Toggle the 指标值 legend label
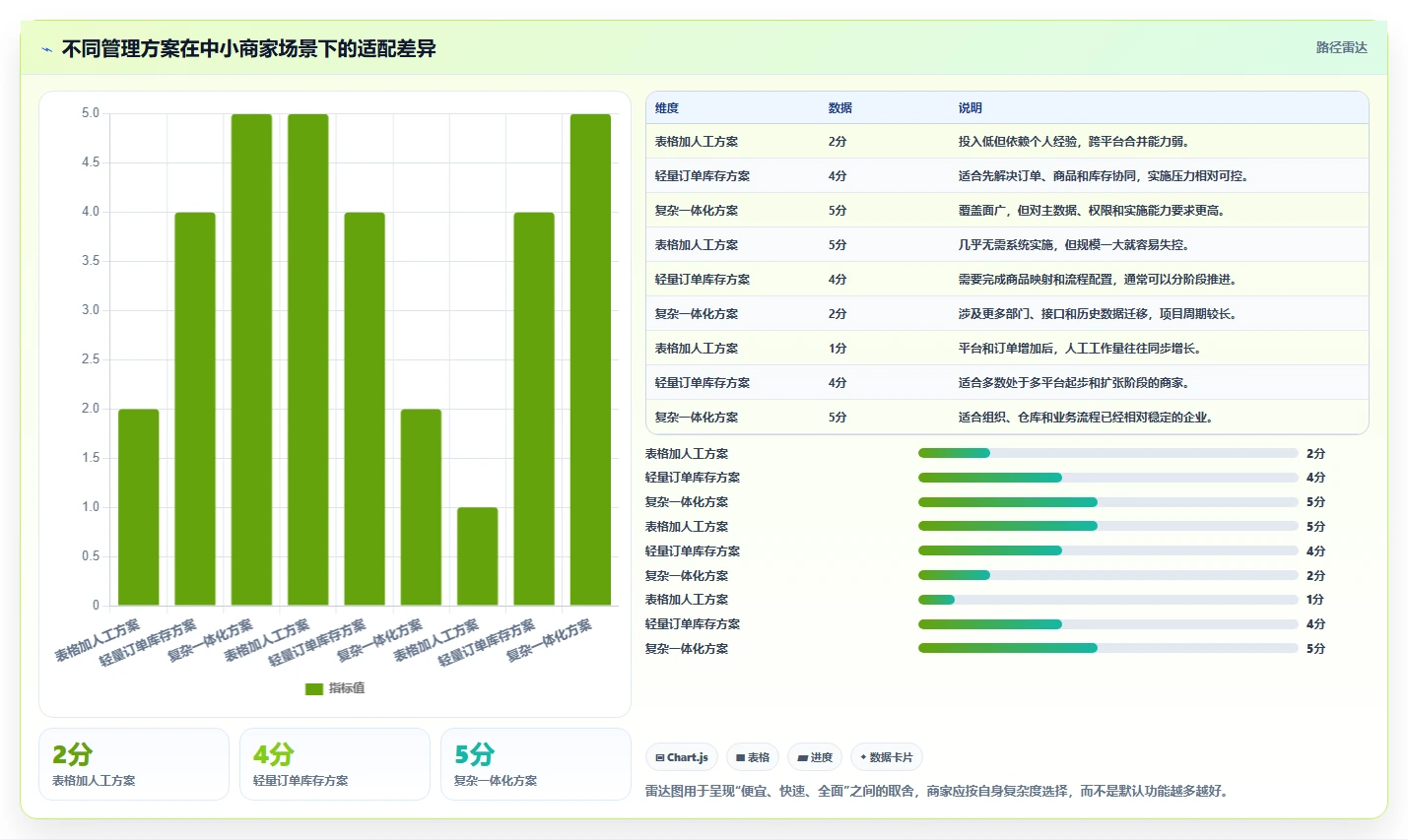The image size is (1408, 840). click(347, 688)
